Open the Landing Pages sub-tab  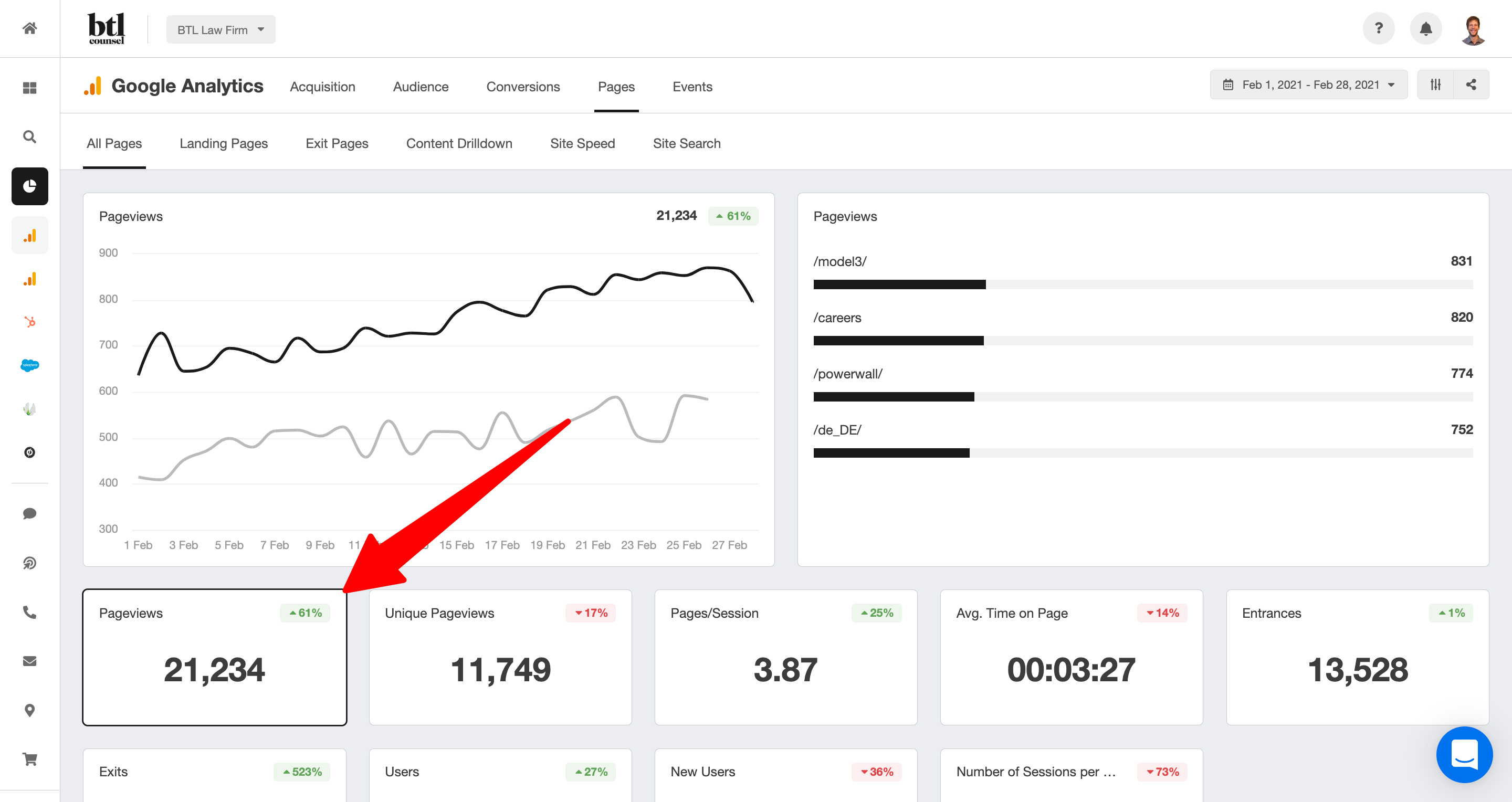click(x=223, y=144)
